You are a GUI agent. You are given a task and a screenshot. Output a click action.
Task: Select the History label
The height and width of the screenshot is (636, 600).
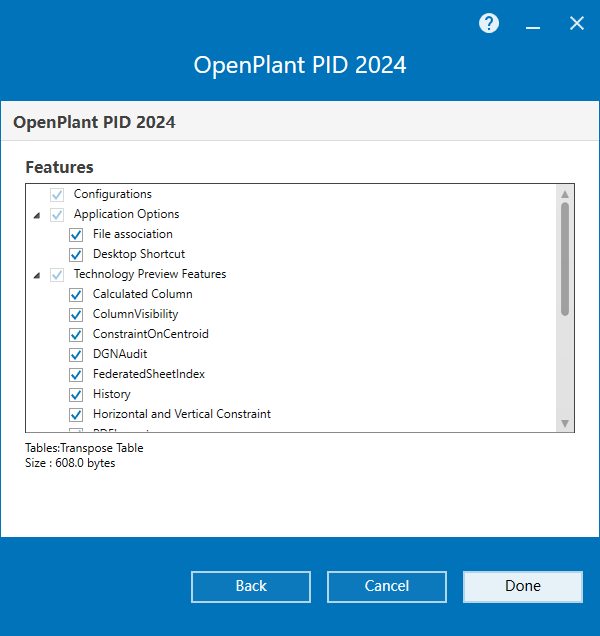[x=112, y=394]
